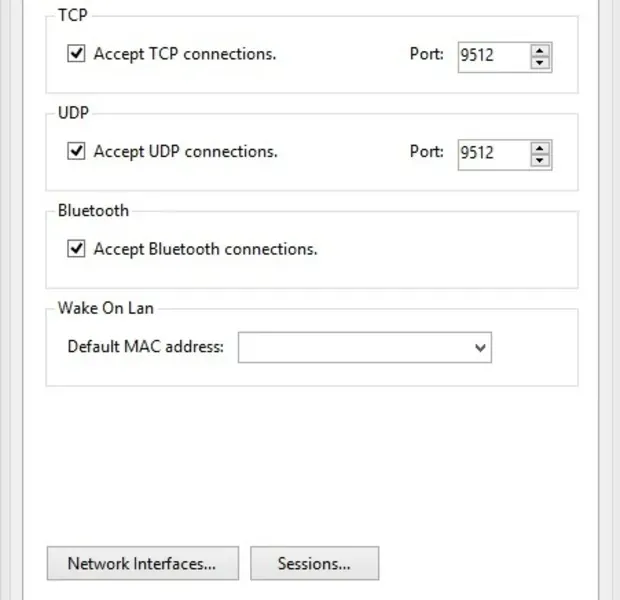Uncheck the Accept UDP connections checkbox
Screen dimensions: 620x600
tap(76, 152)
